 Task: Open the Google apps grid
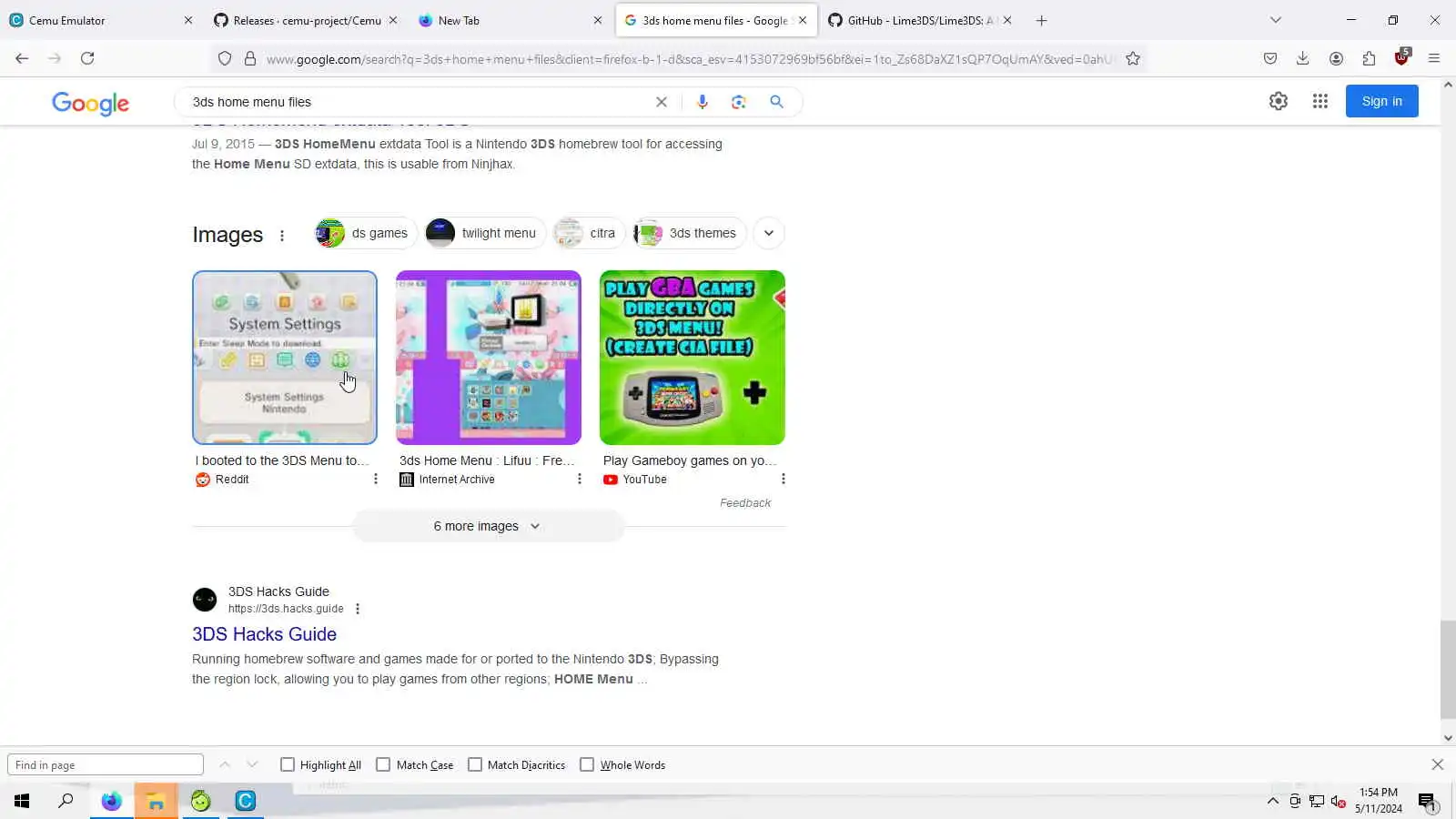(x=1320, y=101)
